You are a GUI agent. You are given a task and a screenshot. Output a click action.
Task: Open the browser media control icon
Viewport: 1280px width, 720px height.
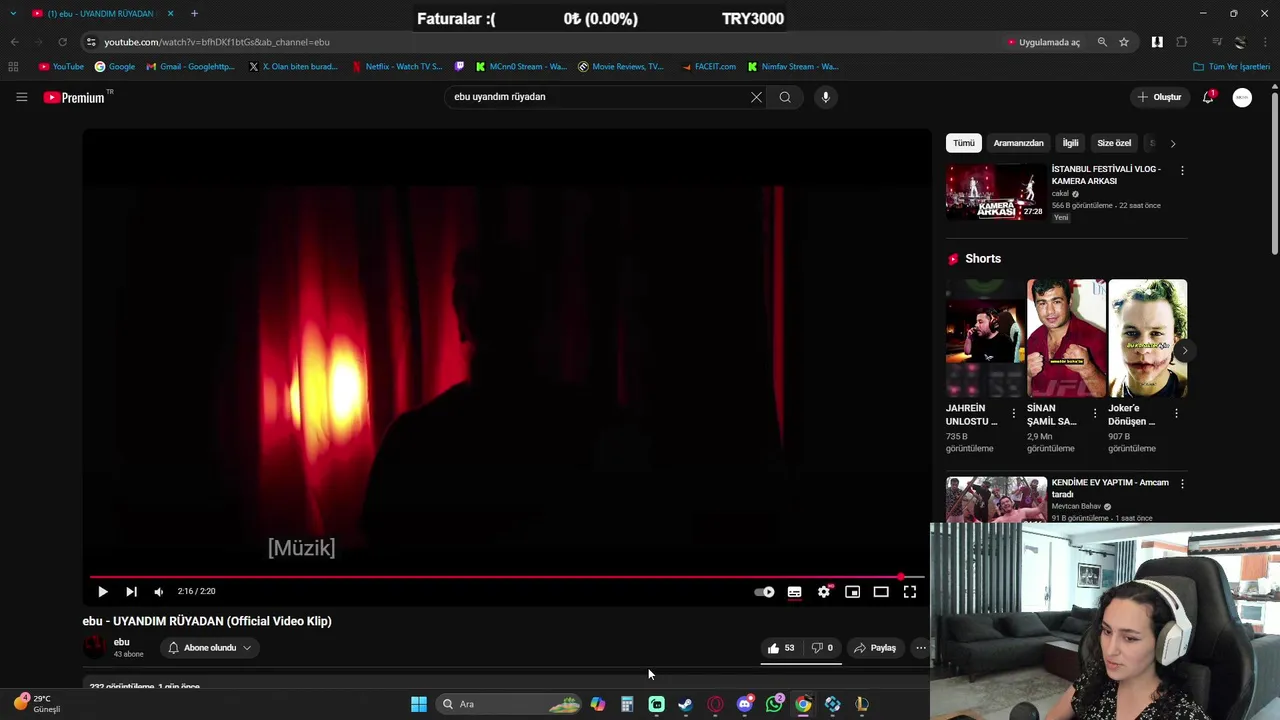coord(1217,42)
